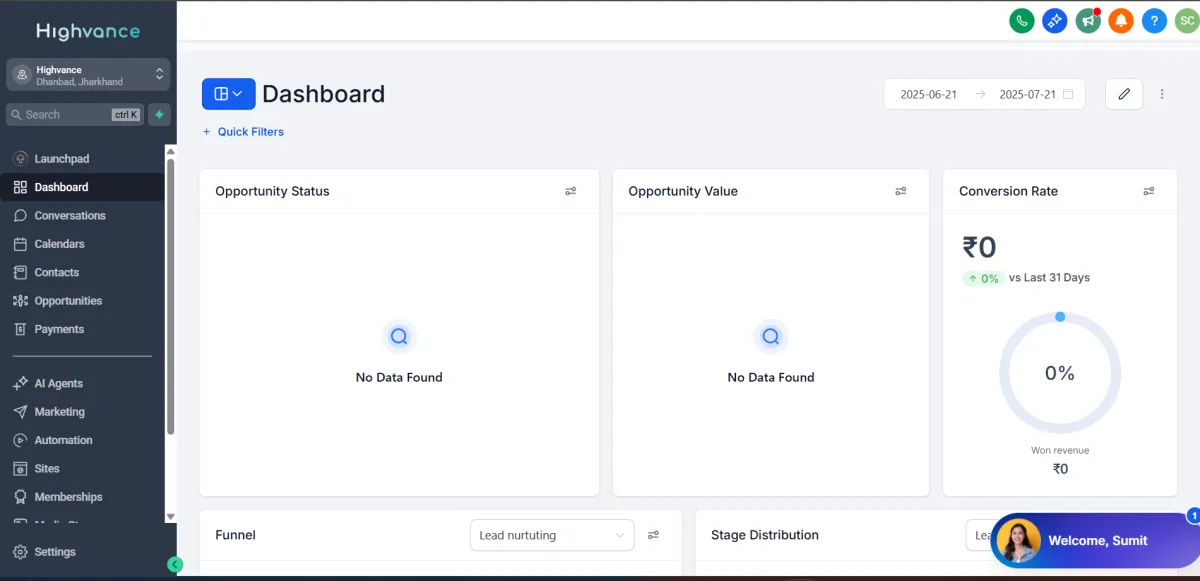Open the Lead nurtuting pipeline dropdown
This screenshot has height=581, width=1200.
pyautogui.click(x=552, y=535)
